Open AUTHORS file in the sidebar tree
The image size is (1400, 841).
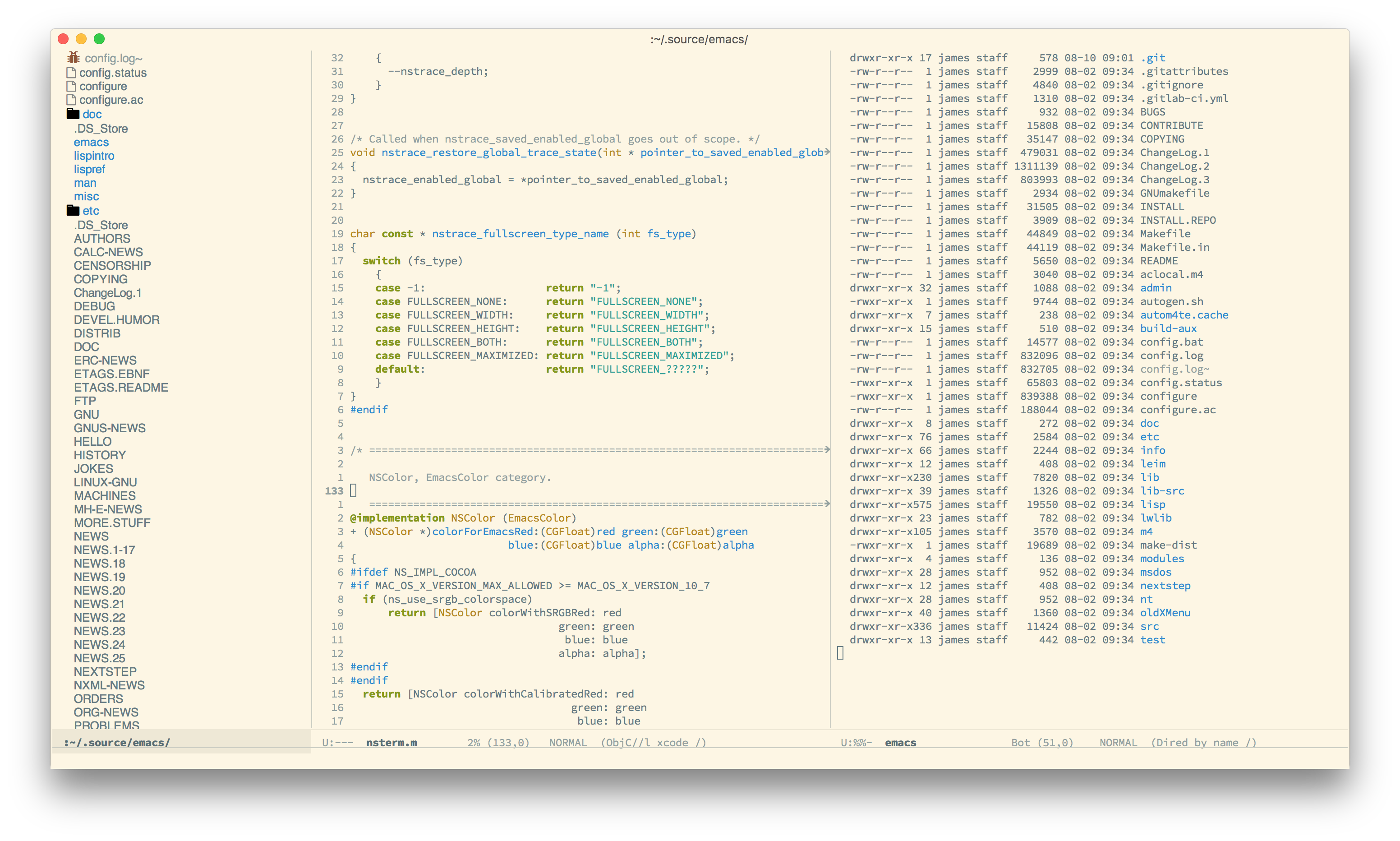[102, 239]
